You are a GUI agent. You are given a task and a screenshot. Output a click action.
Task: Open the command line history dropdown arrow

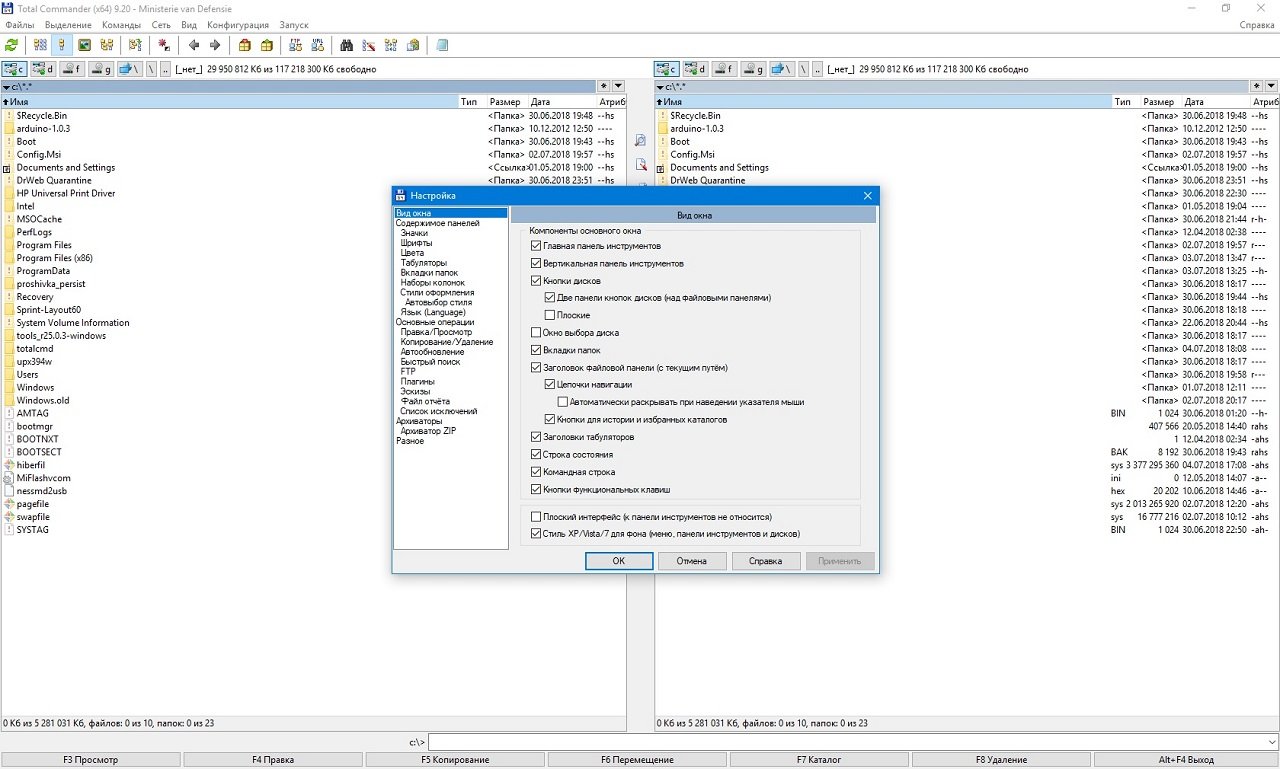pos(1271,743)
